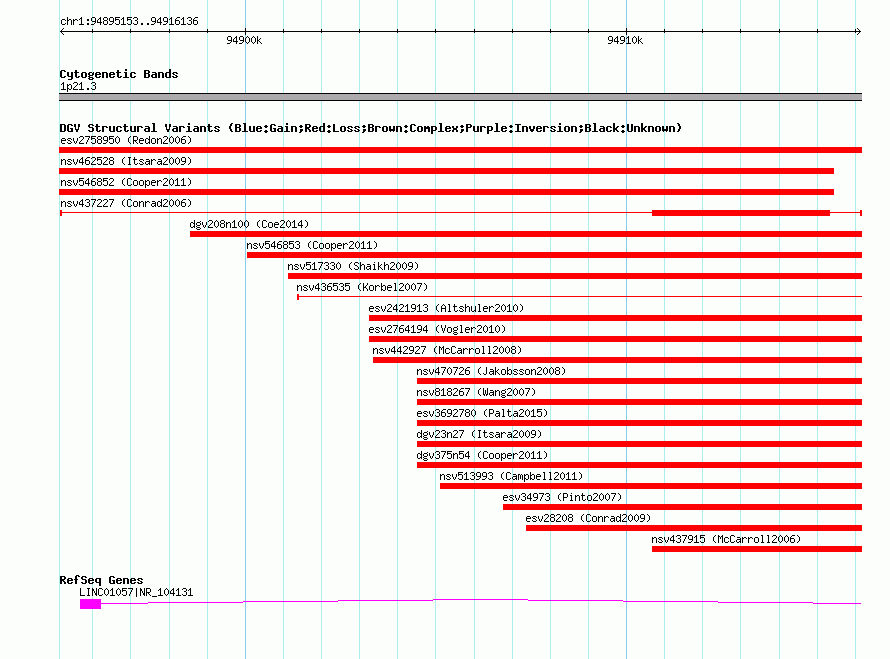Click the Cytogenetic Bands track heading
The height and width of the screenshot is (659, 890).
pyautogui.click(x=119, y=74)
